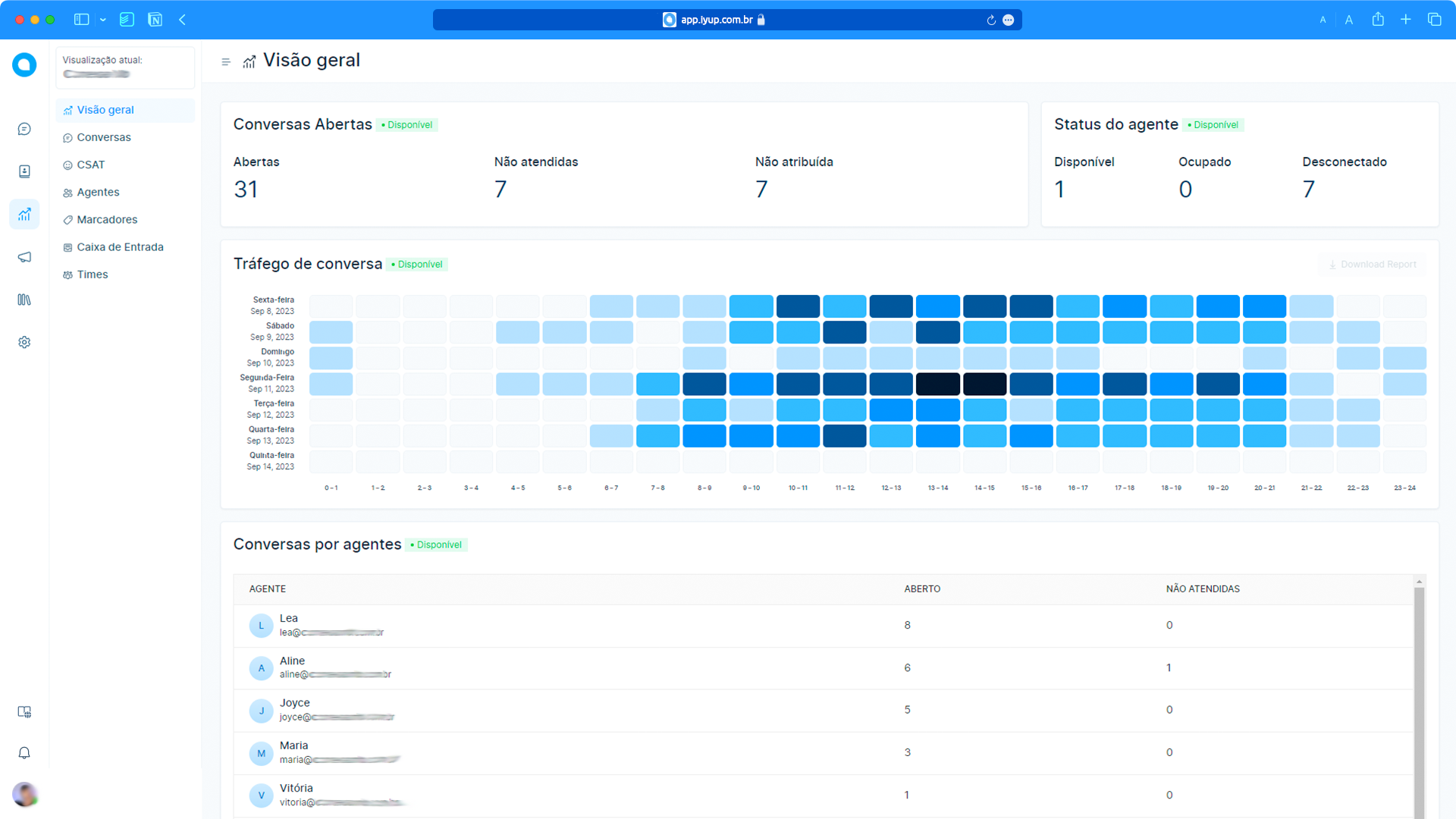1456x819 pixels.
Task: Open the Todoist pinned tab icon
Action: [127, 20]
